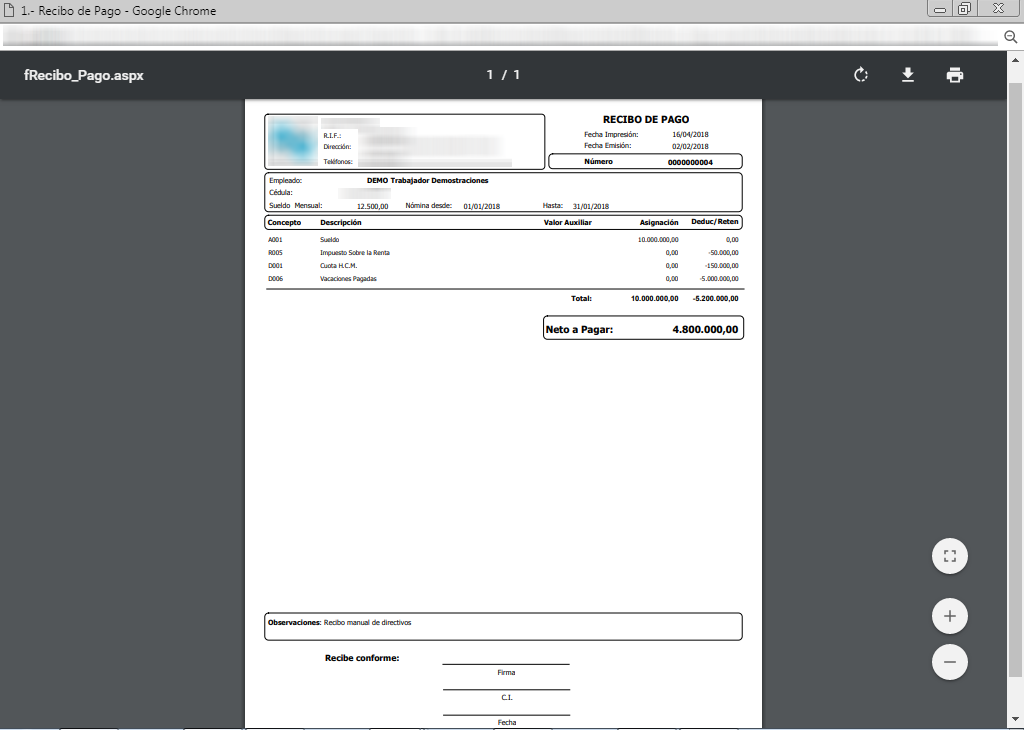
Task: Click payroll start date 01/01/2018
Action: tap(481, 206)
